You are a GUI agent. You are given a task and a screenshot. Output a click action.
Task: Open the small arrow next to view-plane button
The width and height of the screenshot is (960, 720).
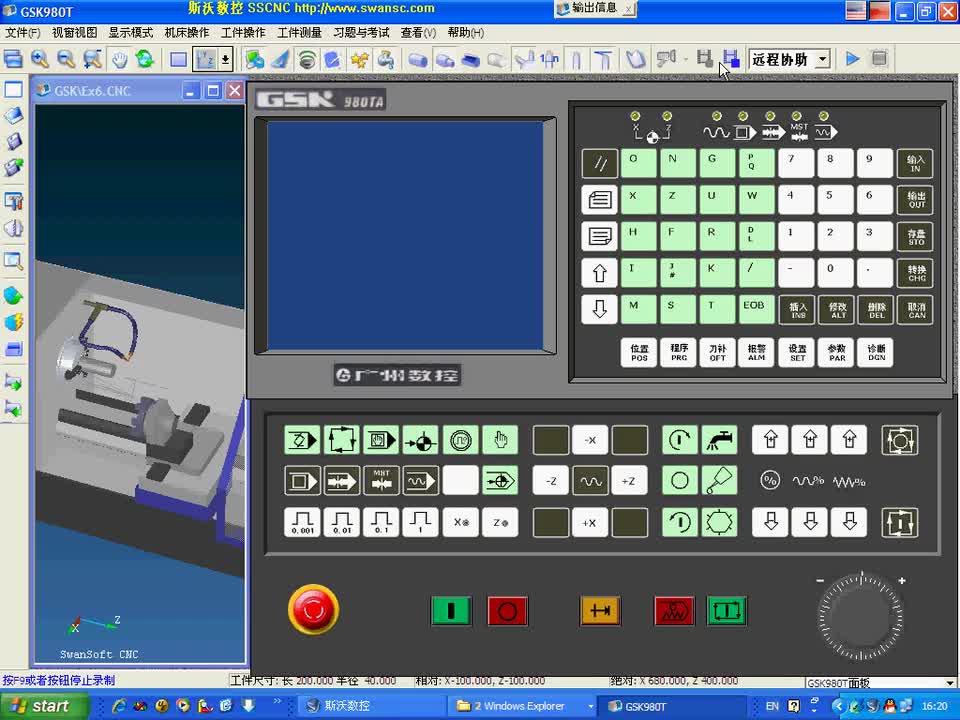click(225, 59)
